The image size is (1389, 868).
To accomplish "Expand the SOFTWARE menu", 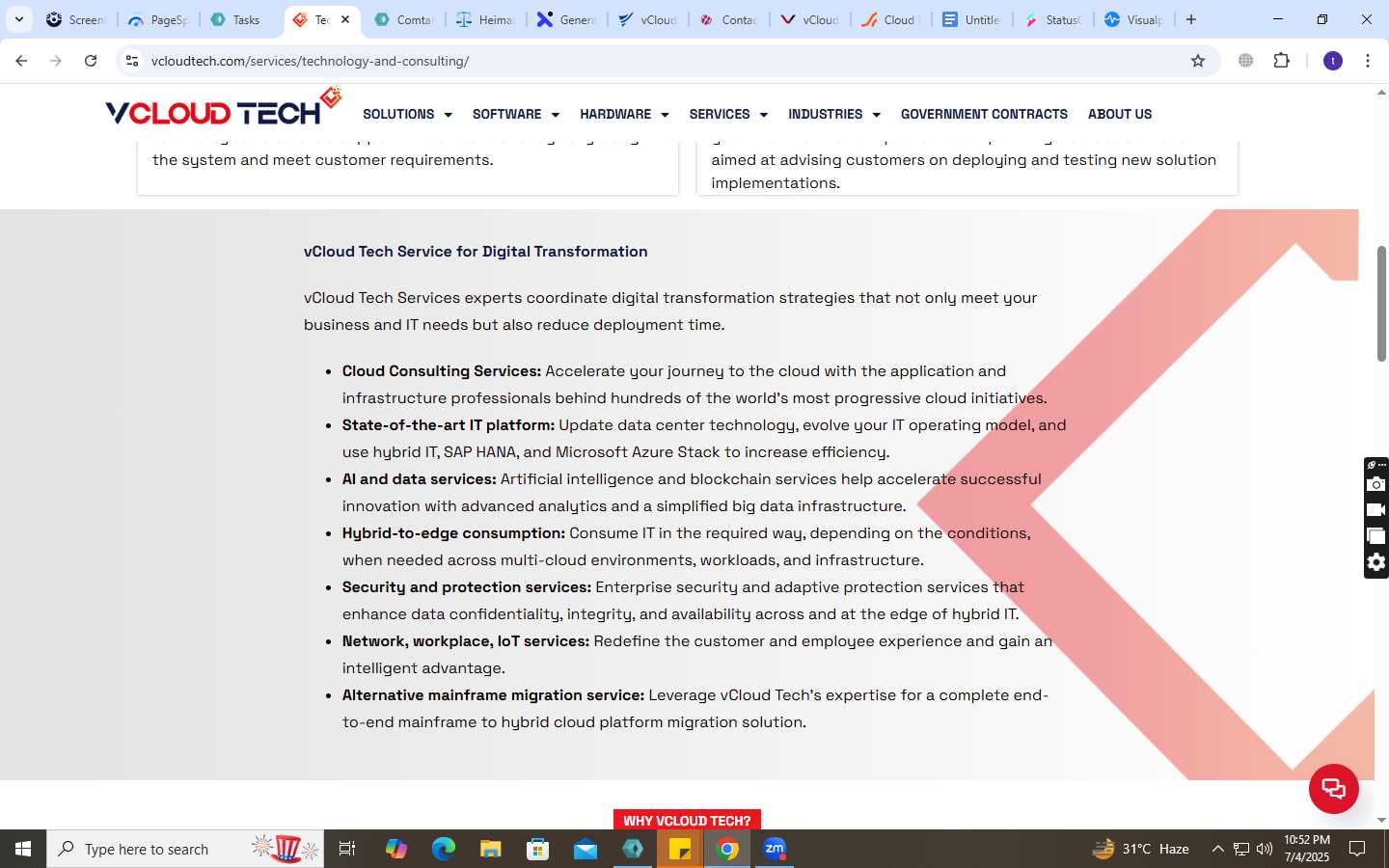I will pyautogui.click(x=516, y=114).
